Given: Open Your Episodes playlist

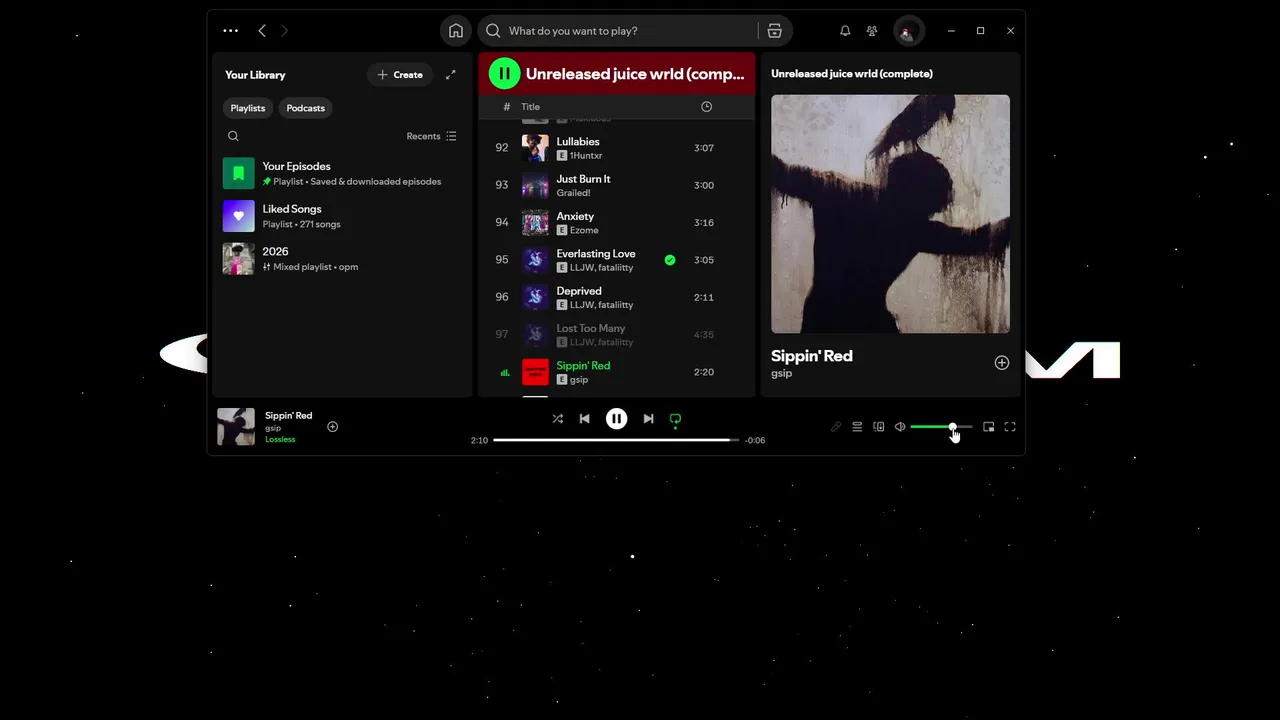Looking at the screenshot, I should [x=341, y=173].
